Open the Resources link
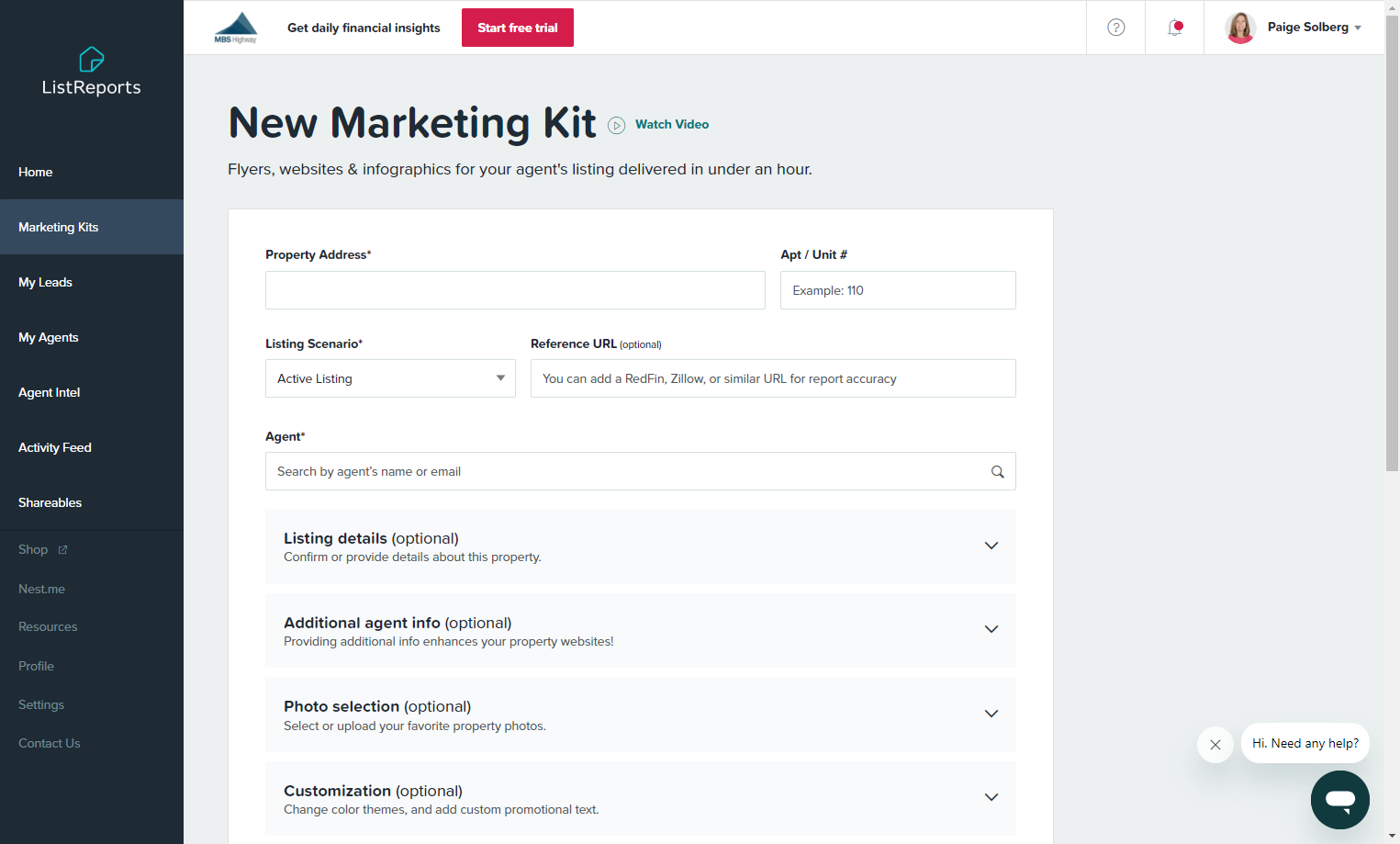The height and width of the screenshot is (844, 1400). (48, 626)
